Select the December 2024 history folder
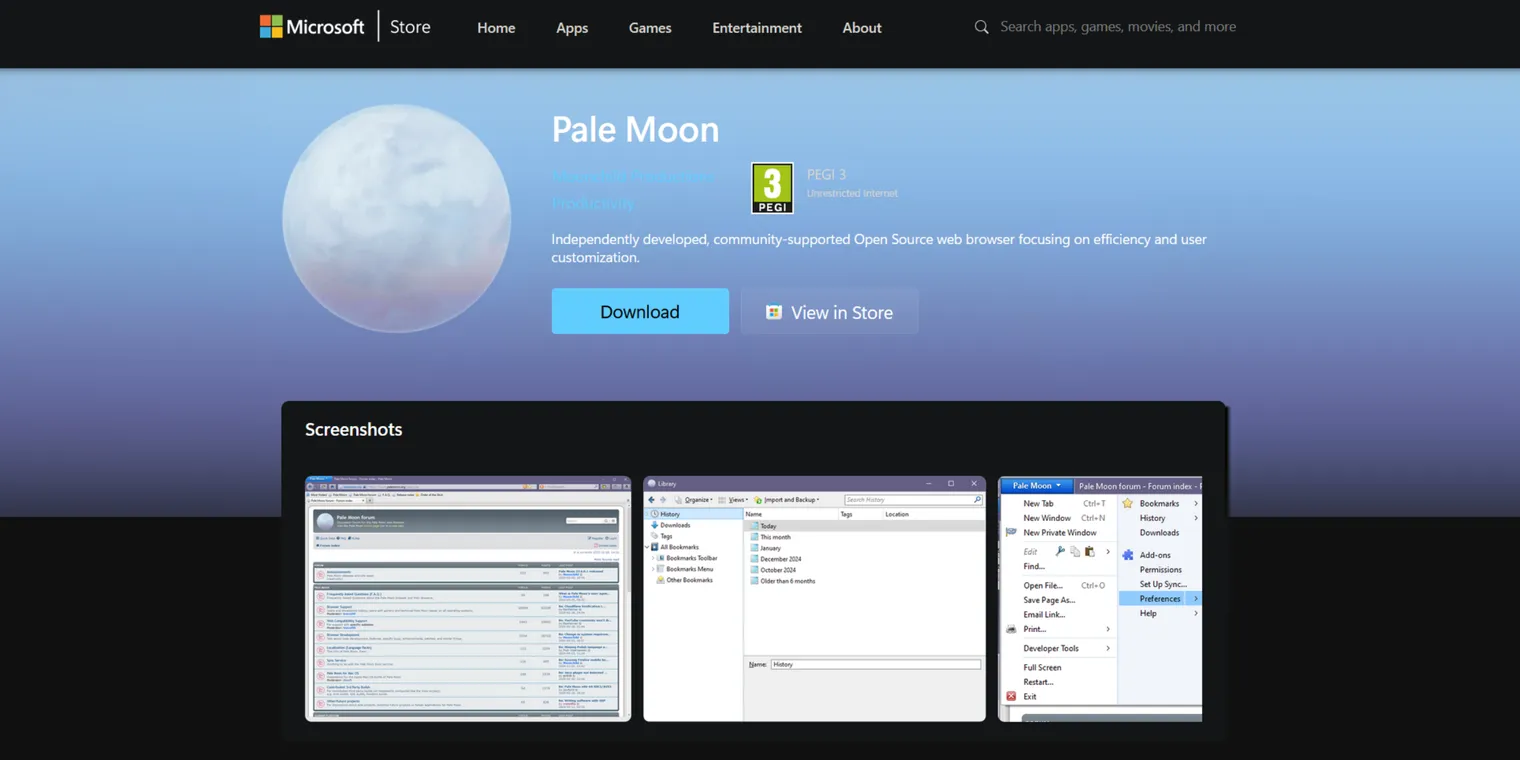The height and width of the screenshot is (760, 1520). 781,559
